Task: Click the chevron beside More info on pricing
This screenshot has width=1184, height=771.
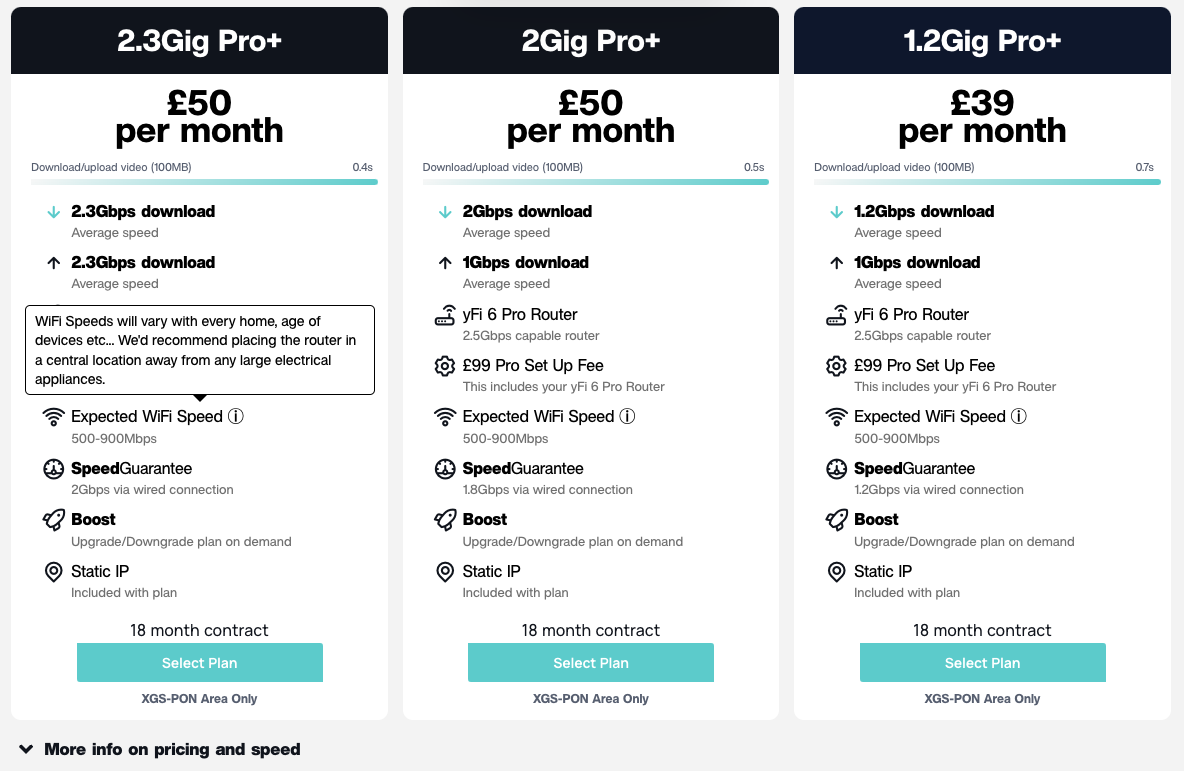Action: pos(26,749)
